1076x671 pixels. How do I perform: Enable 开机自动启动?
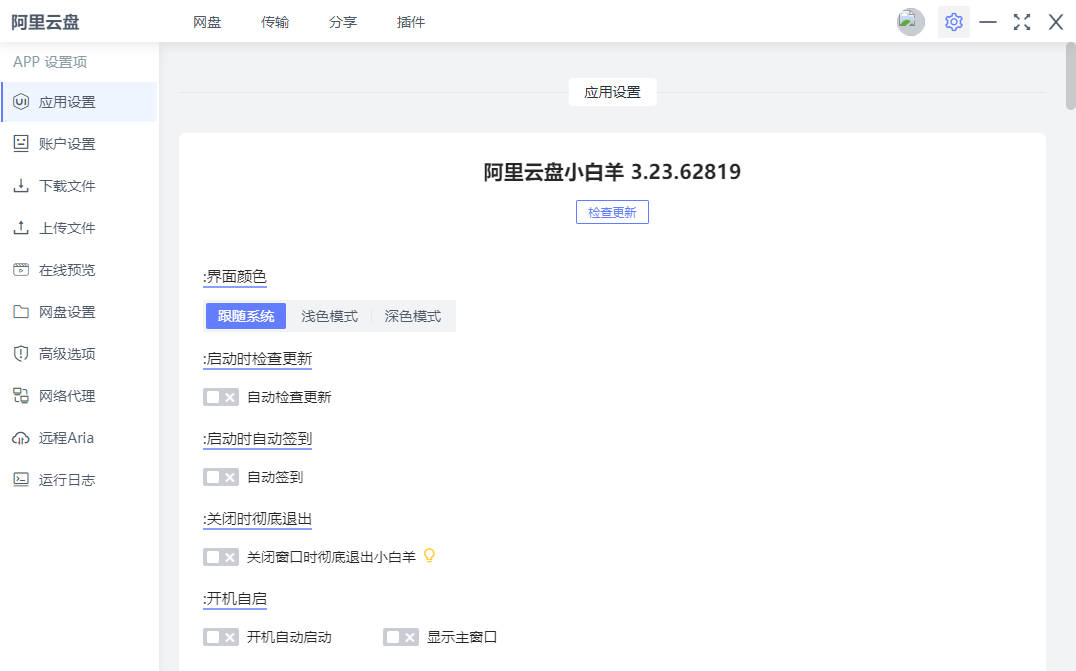220,636
